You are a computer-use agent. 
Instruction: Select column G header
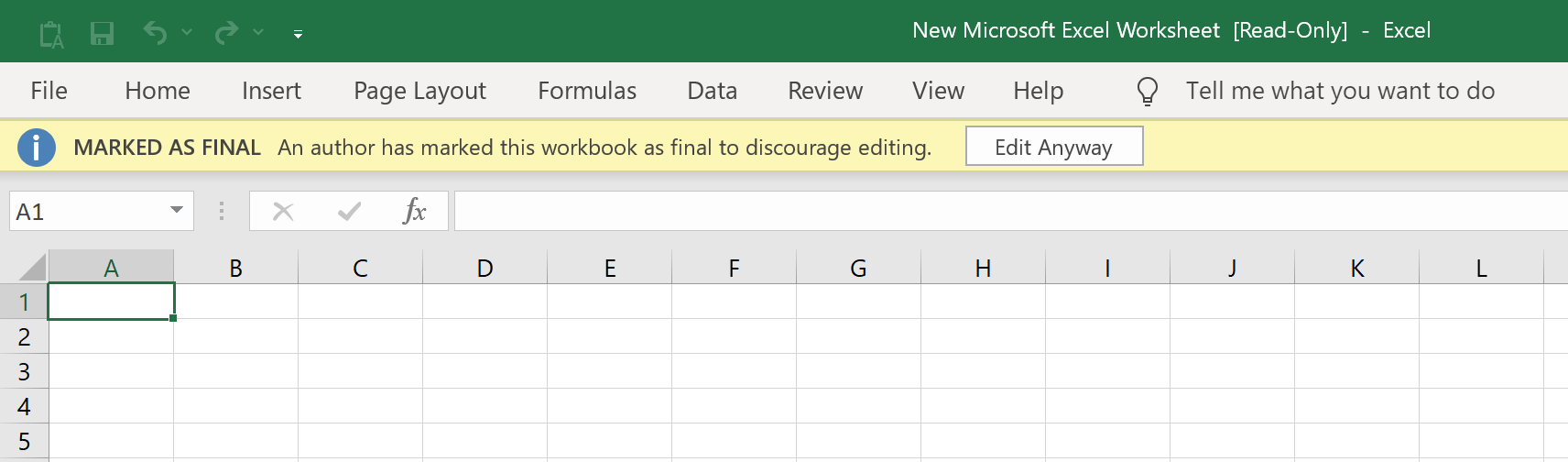[x=858, y=268]
